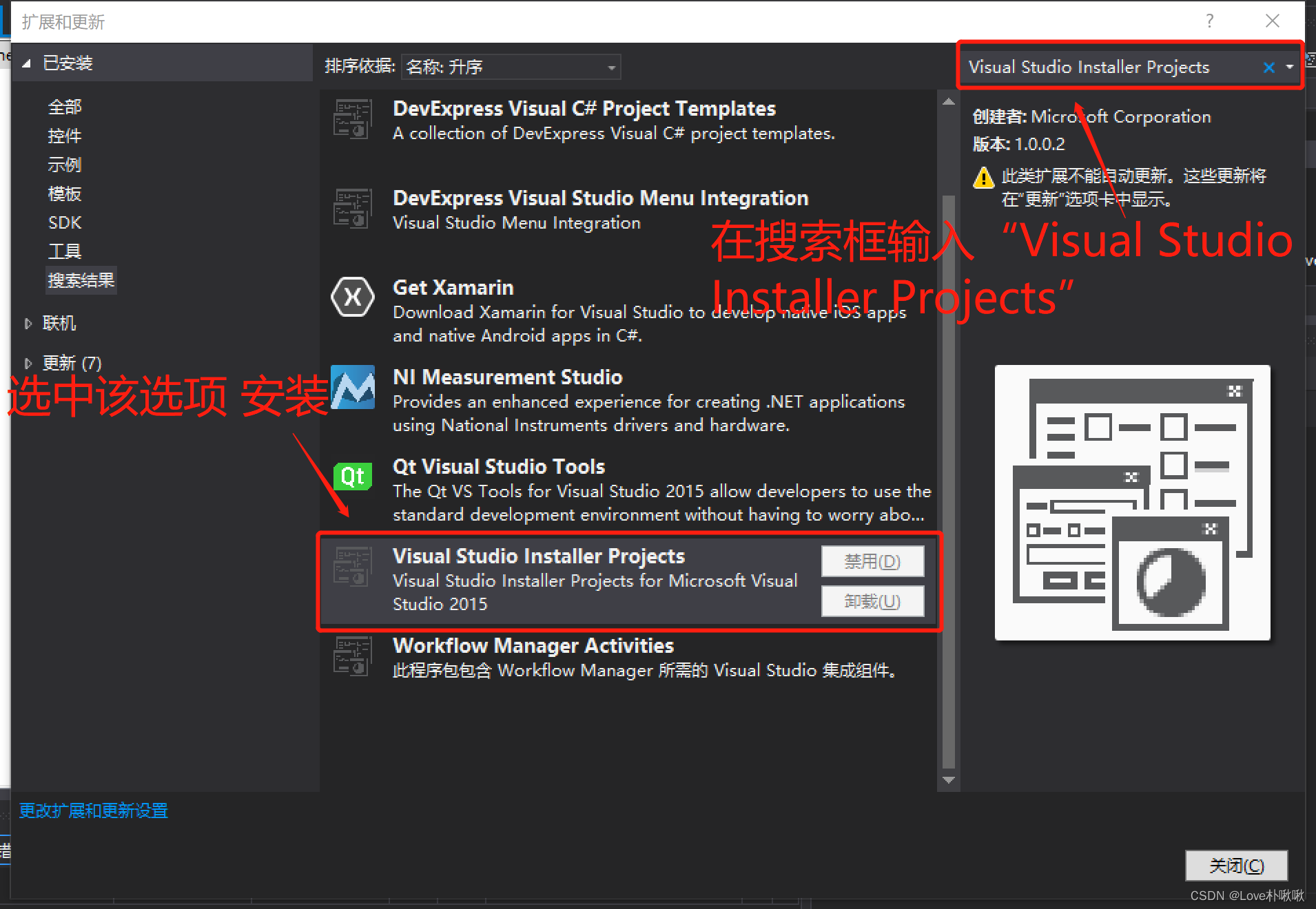This screenshot has width=1316, height=909.
Task: Expand the 更新 (7) tree section
Action: coord(28,363)
